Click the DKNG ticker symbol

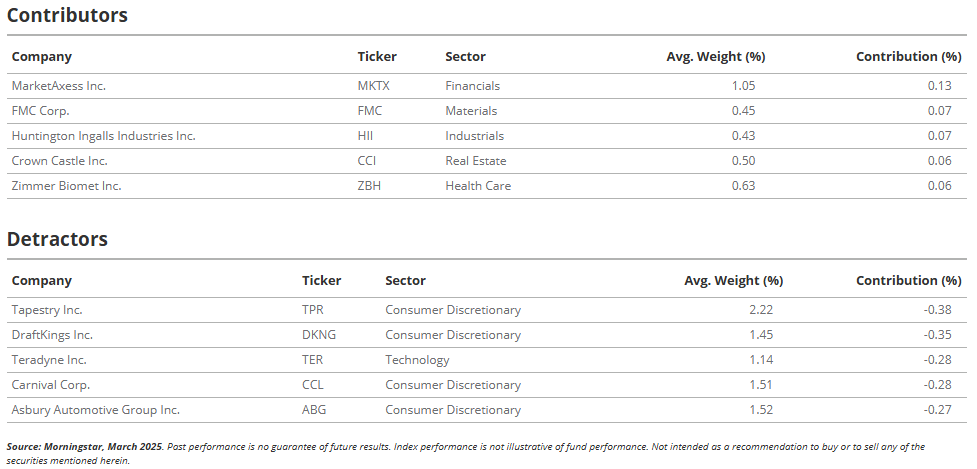pos(319,334)
